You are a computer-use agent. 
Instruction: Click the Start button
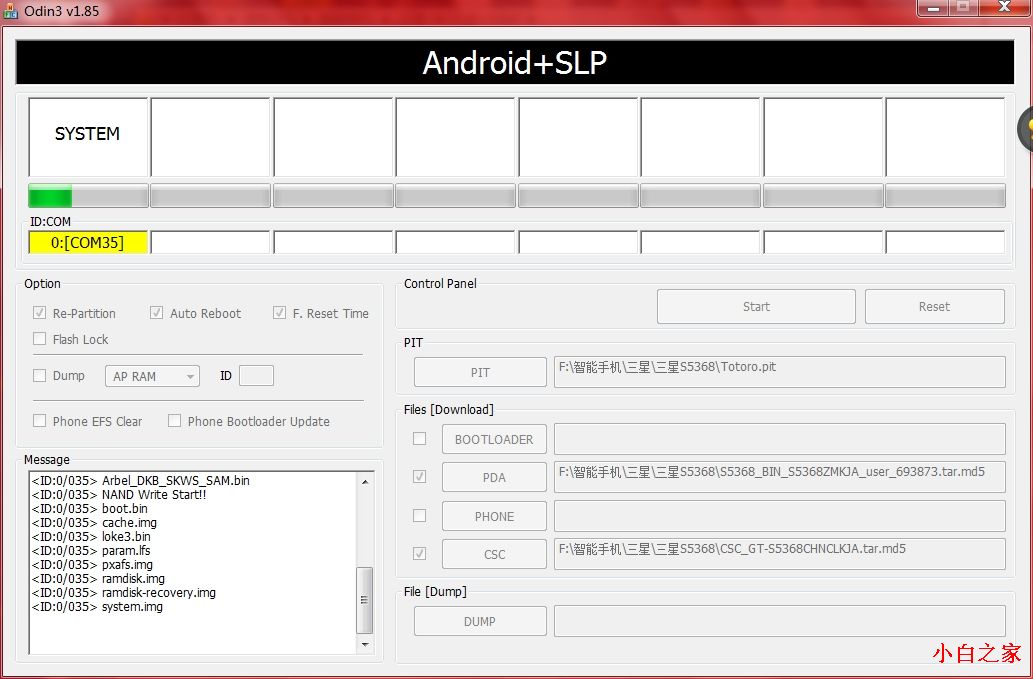(756, 306)
